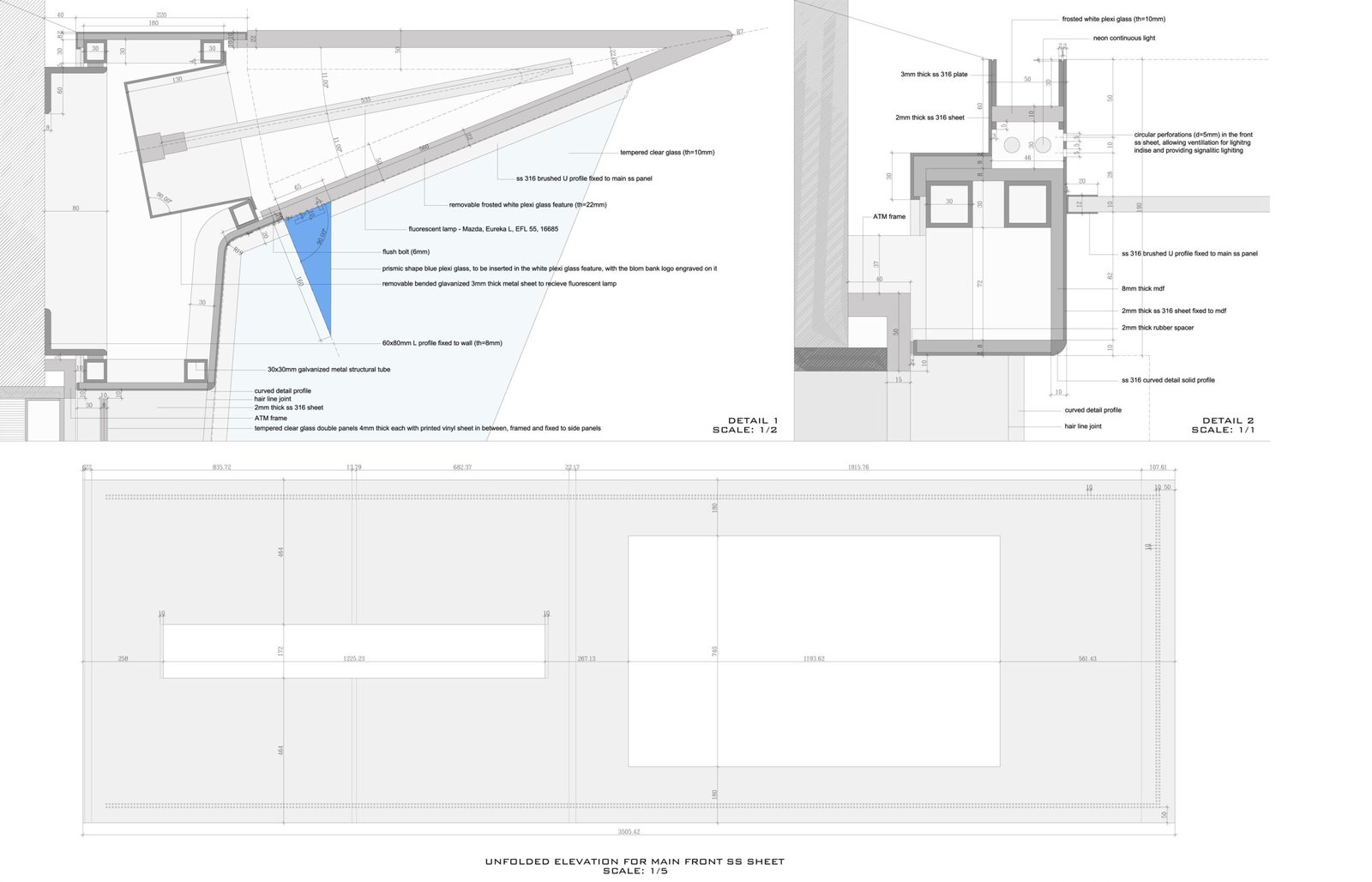This screenshot has width=1372, height=882.
Task: Select the "30x30mm galvanized metal structural tube" note
Action: (328, 370)
